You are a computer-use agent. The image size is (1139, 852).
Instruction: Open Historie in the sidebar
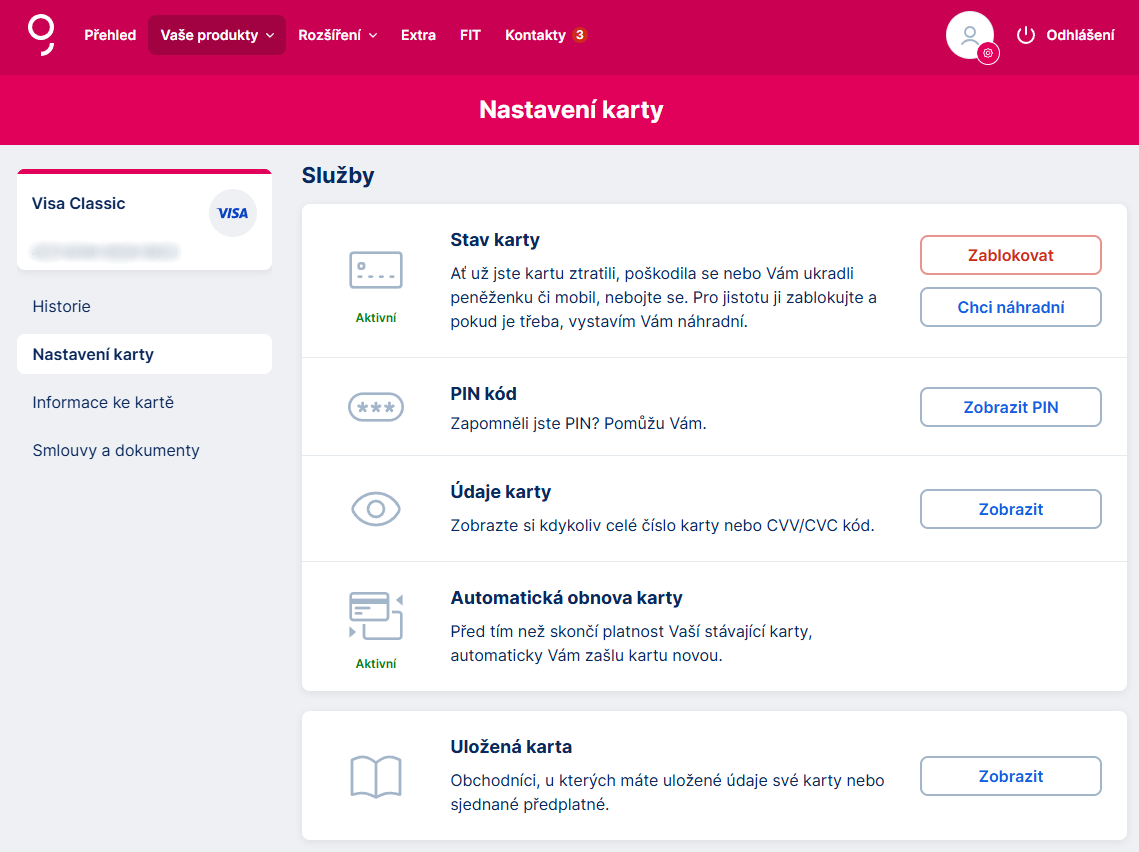(62, 306)
